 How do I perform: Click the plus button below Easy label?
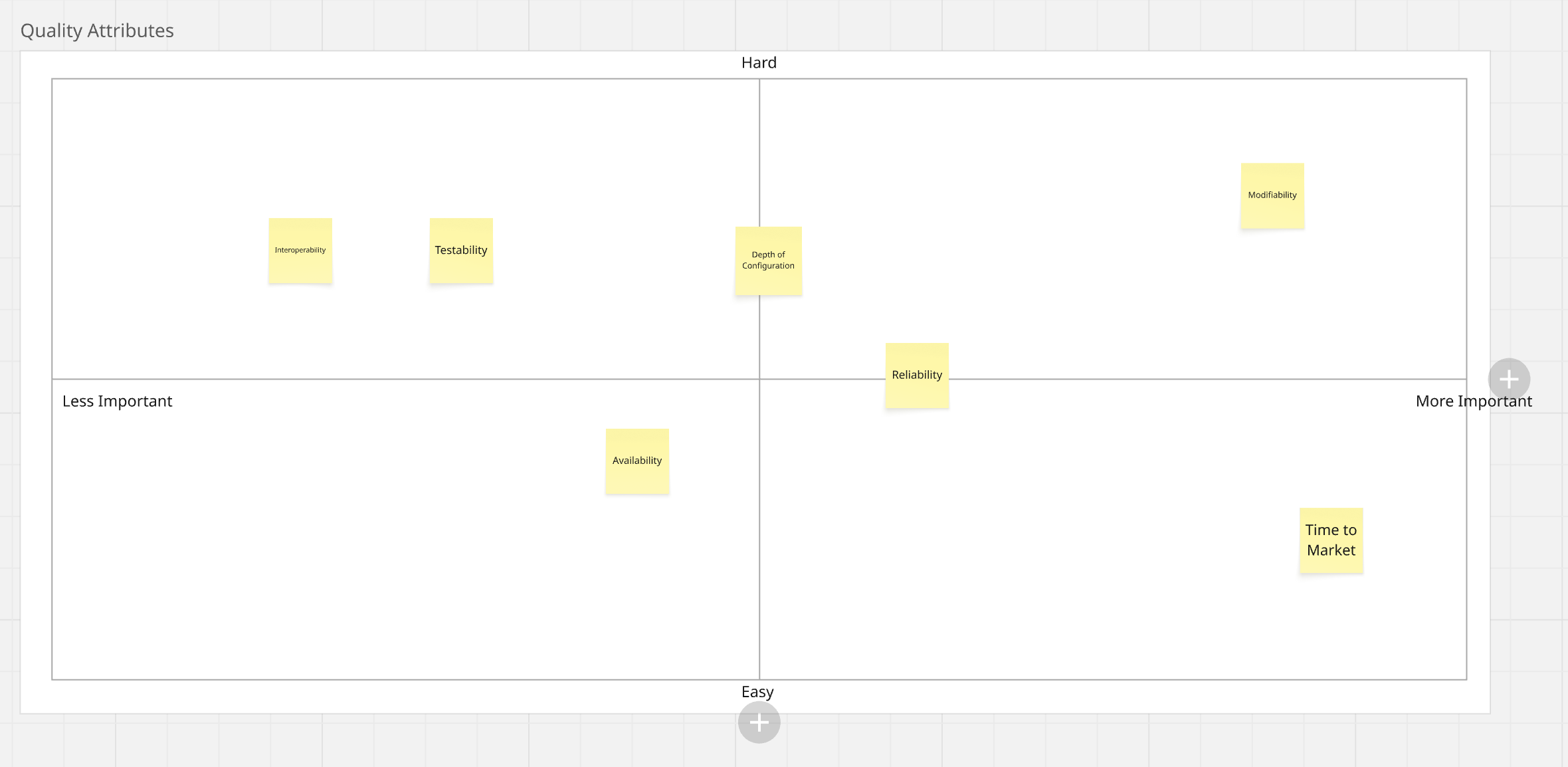(759, 722)
